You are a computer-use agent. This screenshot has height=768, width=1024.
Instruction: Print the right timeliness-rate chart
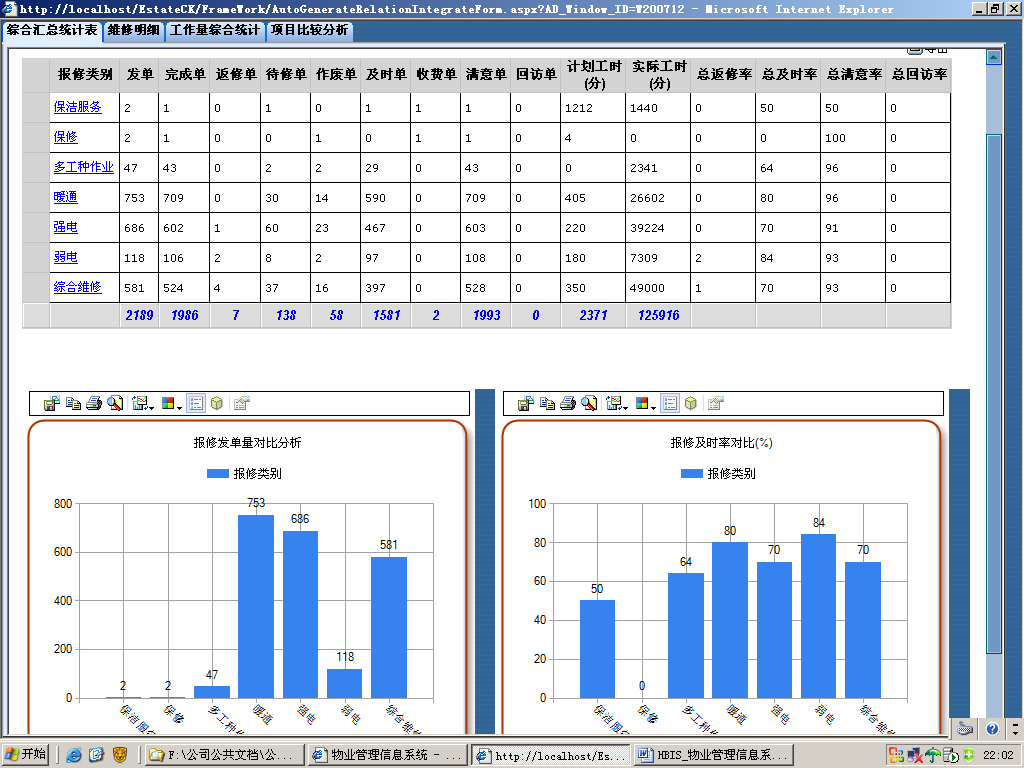coord(568,403)
